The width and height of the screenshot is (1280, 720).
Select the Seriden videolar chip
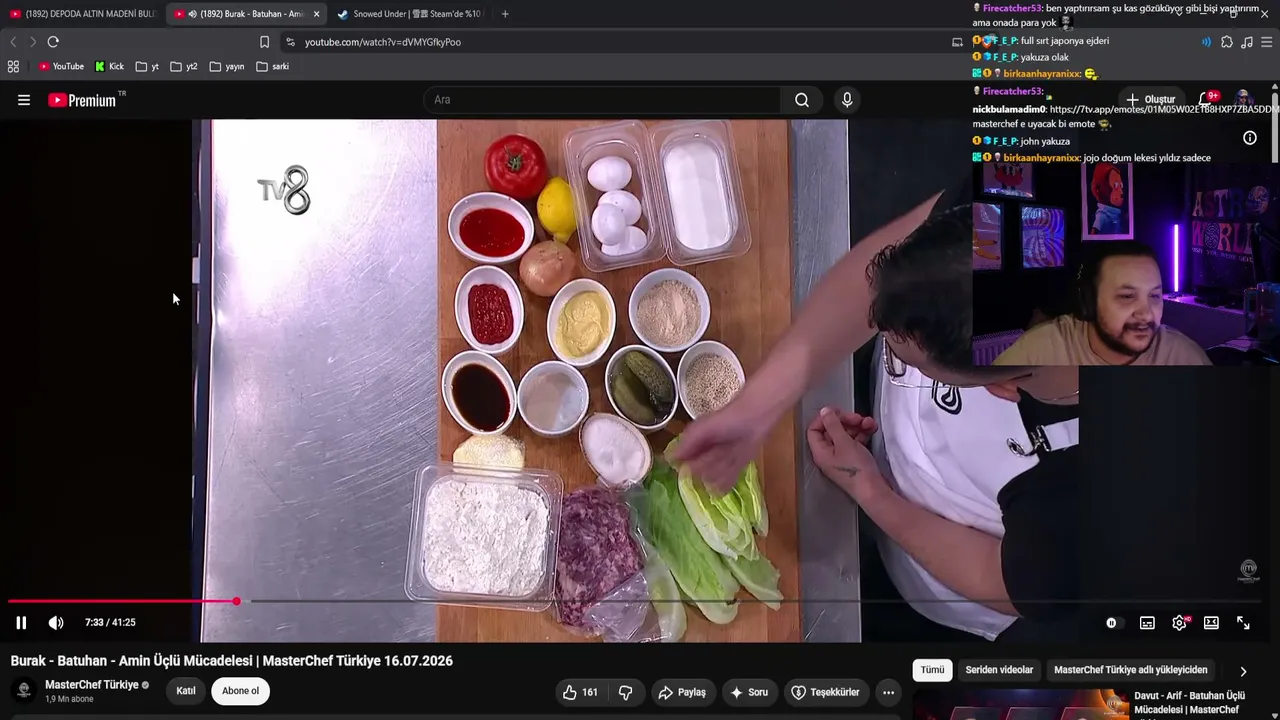pos(999,670)
